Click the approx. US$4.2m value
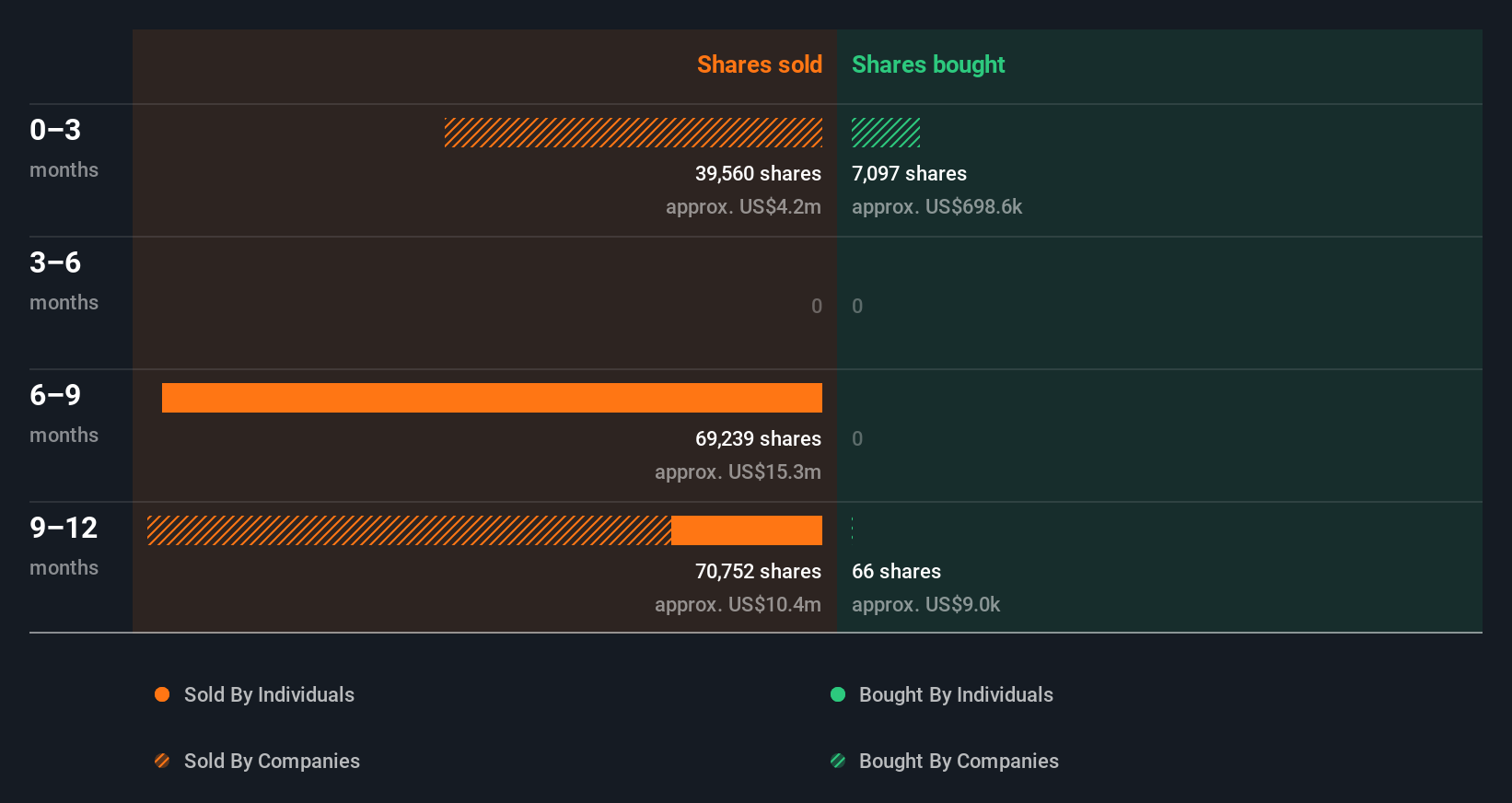Screen dimensions: 1512x803 pos(743,206)
